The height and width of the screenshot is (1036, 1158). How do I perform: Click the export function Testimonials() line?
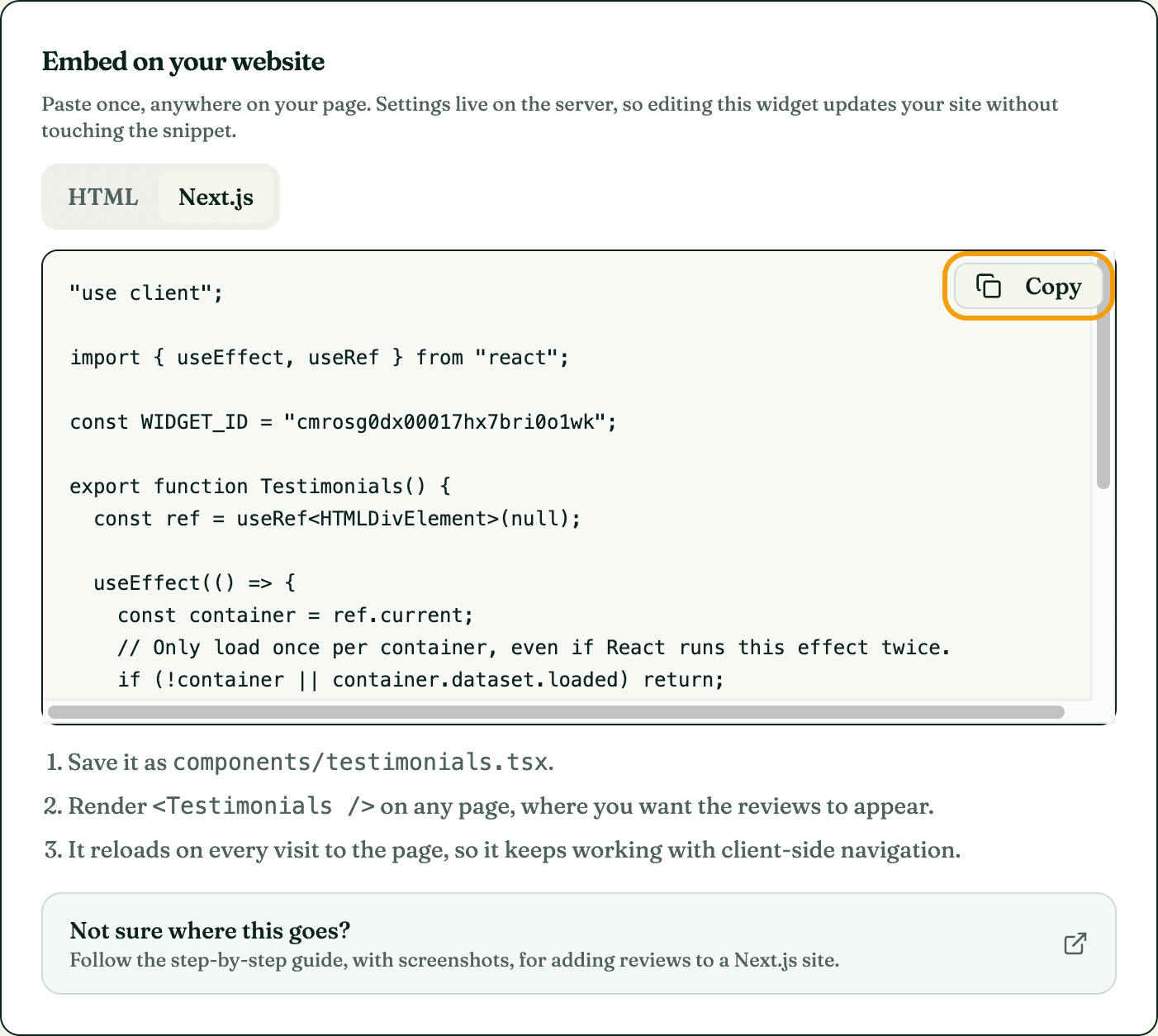pos(260,487)
